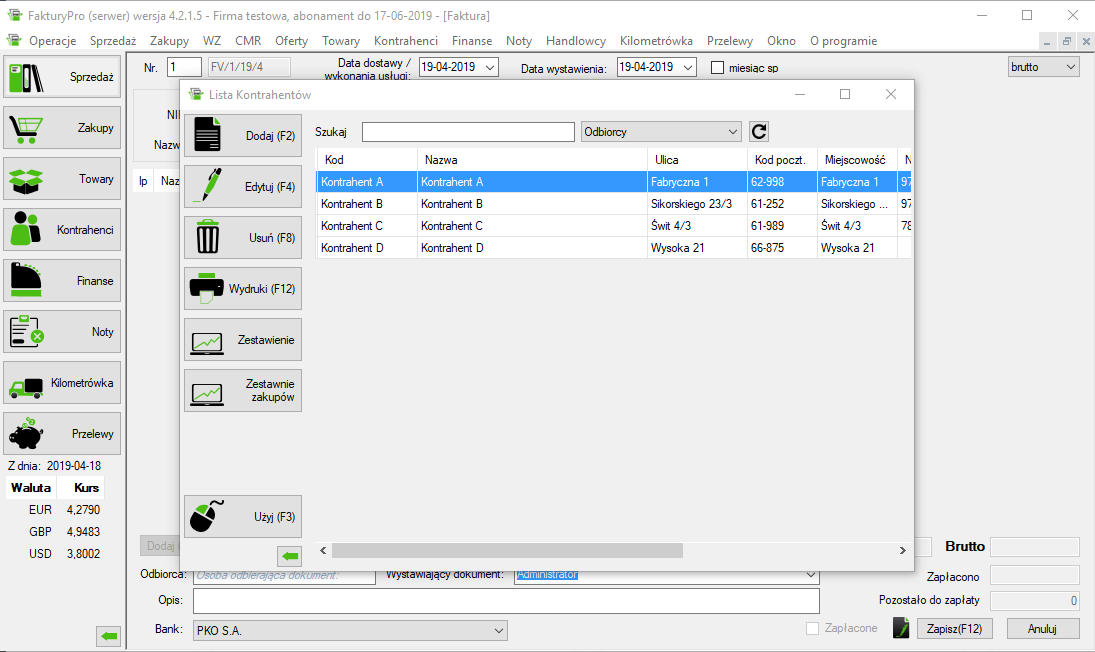Click the Usuń (F8) trash can icon

pyautogui.click(x=207, y=237)
